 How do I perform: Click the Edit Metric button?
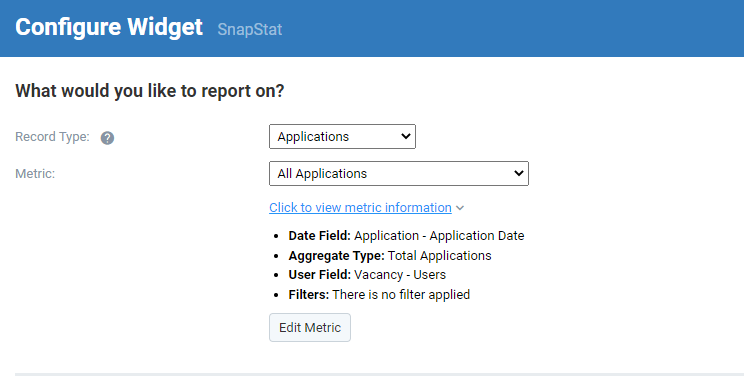click(x=310, y=328)
